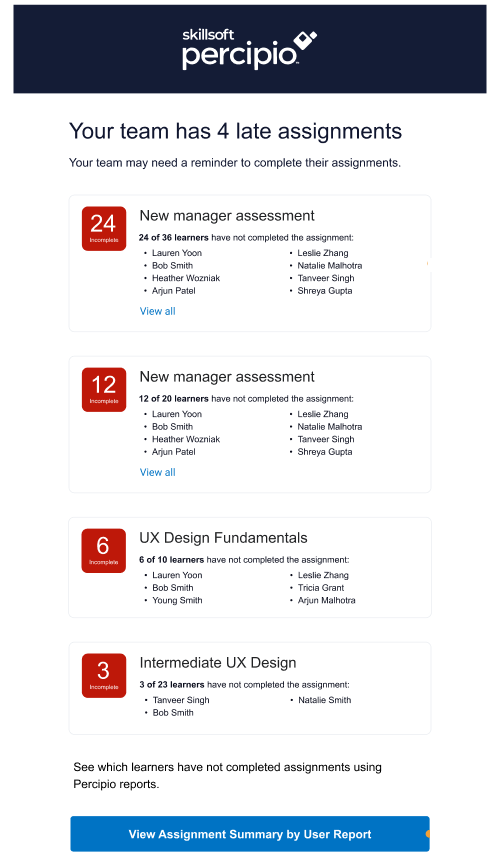Click the red 6 Incomplete badge
This screenshot has height=857, width=496.
click(104, 550)
